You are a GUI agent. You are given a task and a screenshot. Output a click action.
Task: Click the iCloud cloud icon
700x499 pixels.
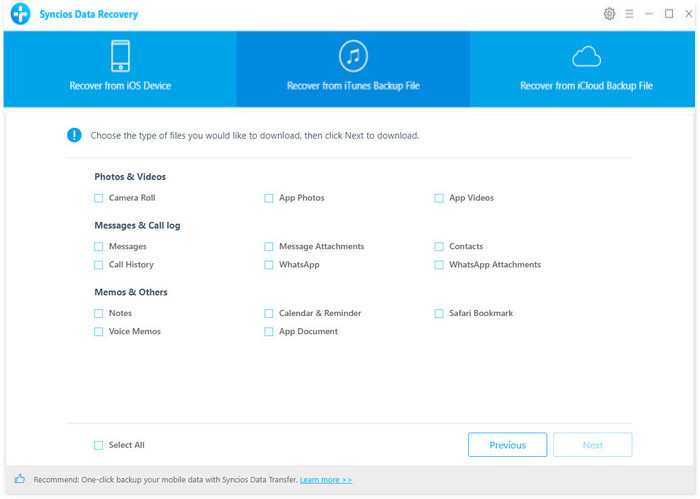[586, 56]
